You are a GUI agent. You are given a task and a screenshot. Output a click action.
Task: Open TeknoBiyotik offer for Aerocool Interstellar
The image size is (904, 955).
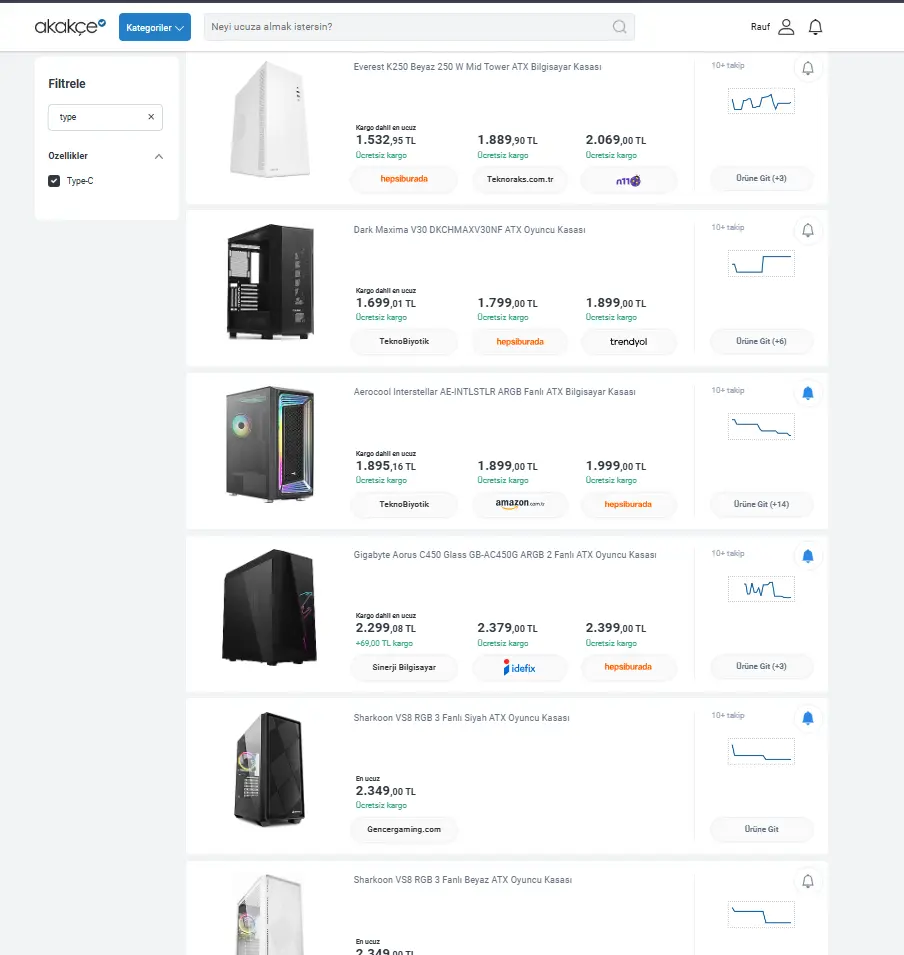[x=404, y=504]
